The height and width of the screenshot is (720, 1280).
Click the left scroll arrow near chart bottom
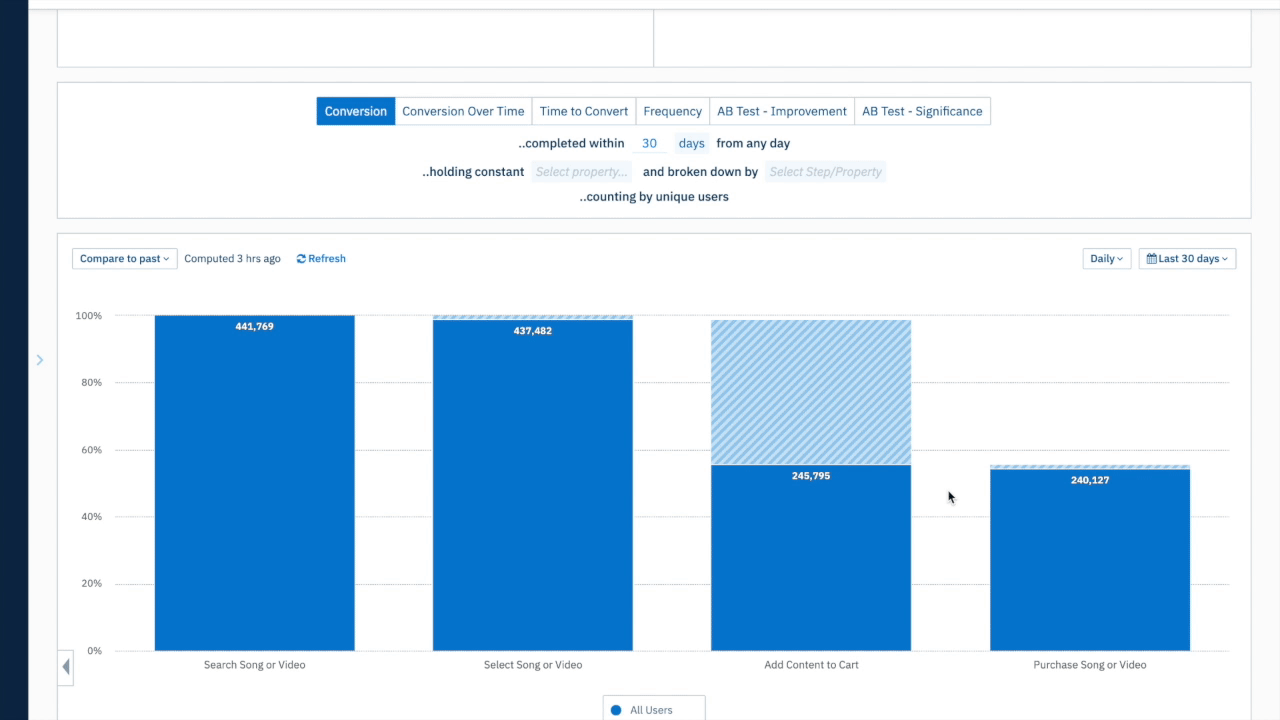pos(66,667)
